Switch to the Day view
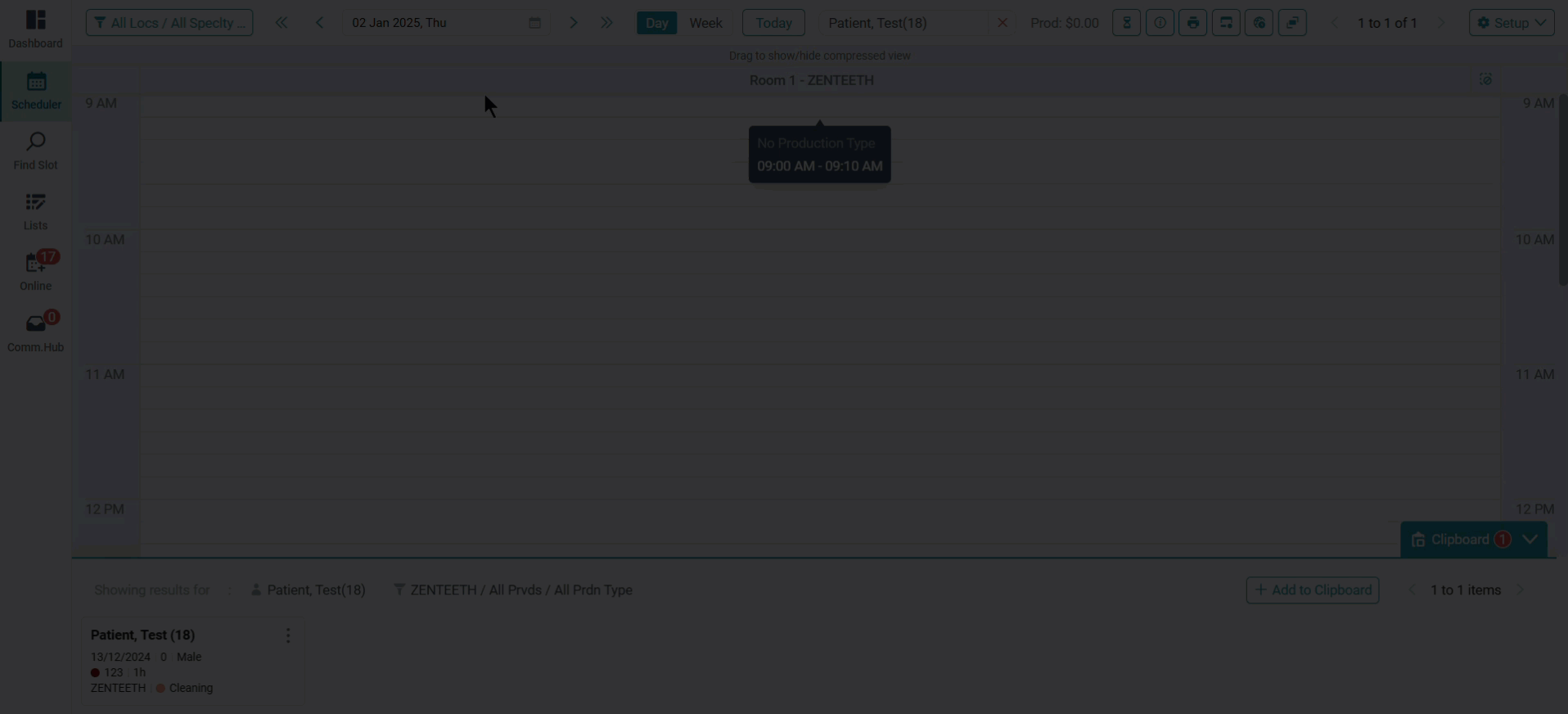This screenshot has height=714, width=1568. coord(656,23)
